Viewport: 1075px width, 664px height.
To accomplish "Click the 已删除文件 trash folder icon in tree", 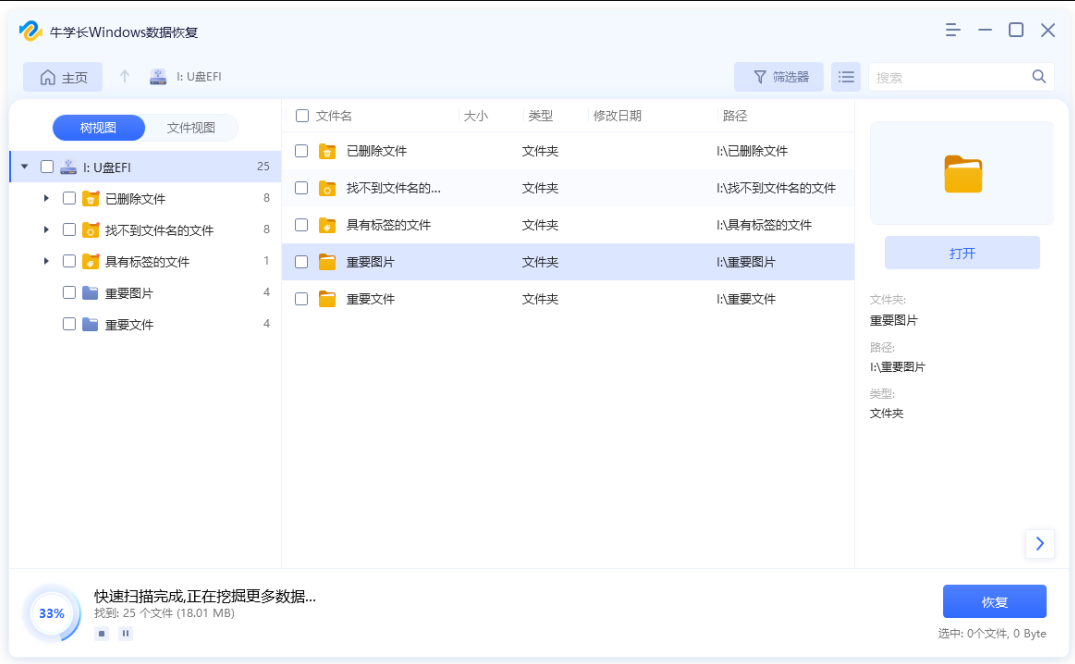I will point(90,198).
